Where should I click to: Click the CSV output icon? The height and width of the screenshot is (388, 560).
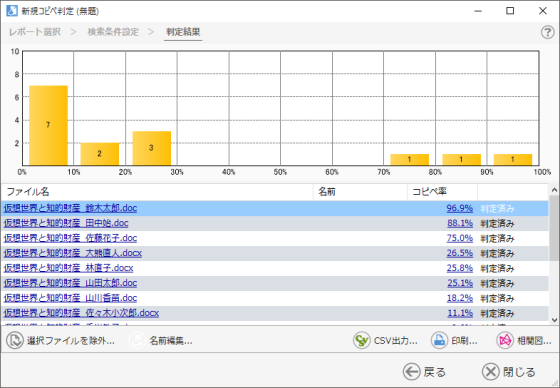pos(361,340)
